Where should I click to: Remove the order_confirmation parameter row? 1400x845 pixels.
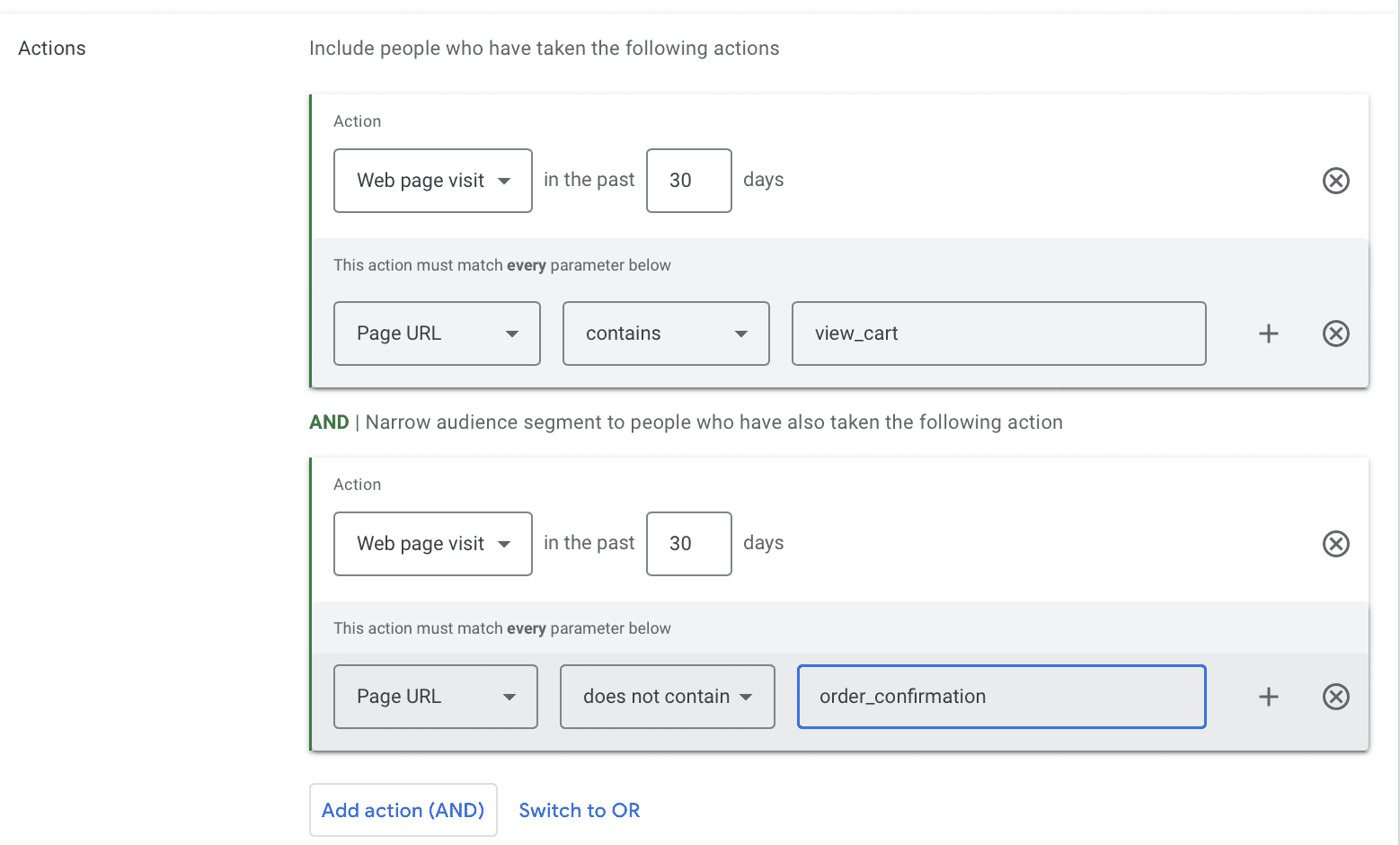(x=1335, y=697)
